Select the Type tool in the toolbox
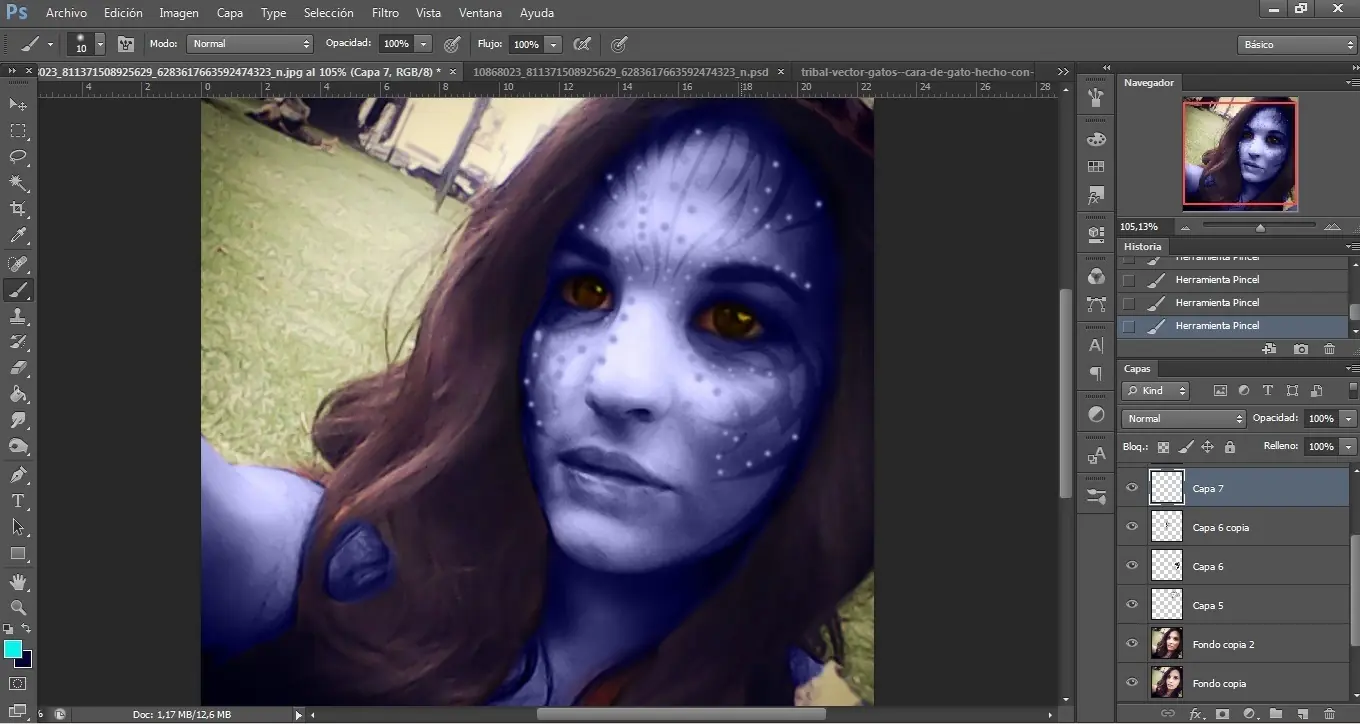1360x724 pixels. (x=18, y=500)
